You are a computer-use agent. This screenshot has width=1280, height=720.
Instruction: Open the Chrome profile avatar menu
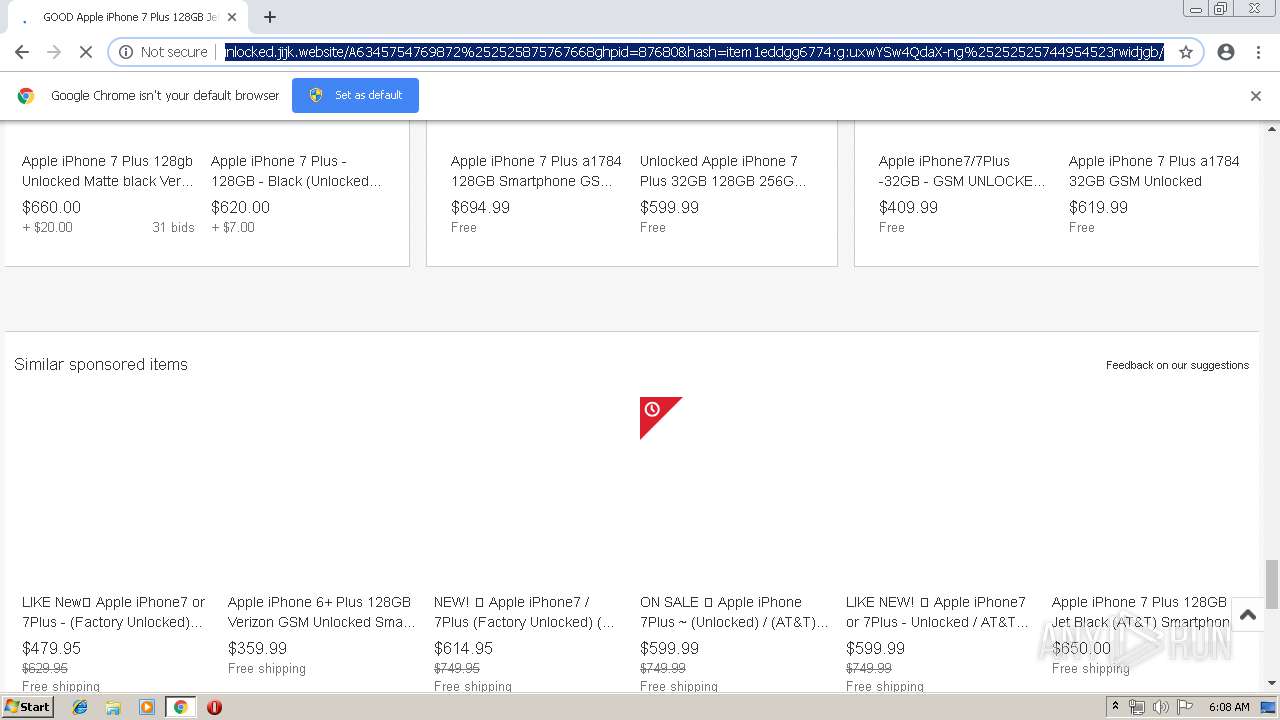click(1226, 52)
